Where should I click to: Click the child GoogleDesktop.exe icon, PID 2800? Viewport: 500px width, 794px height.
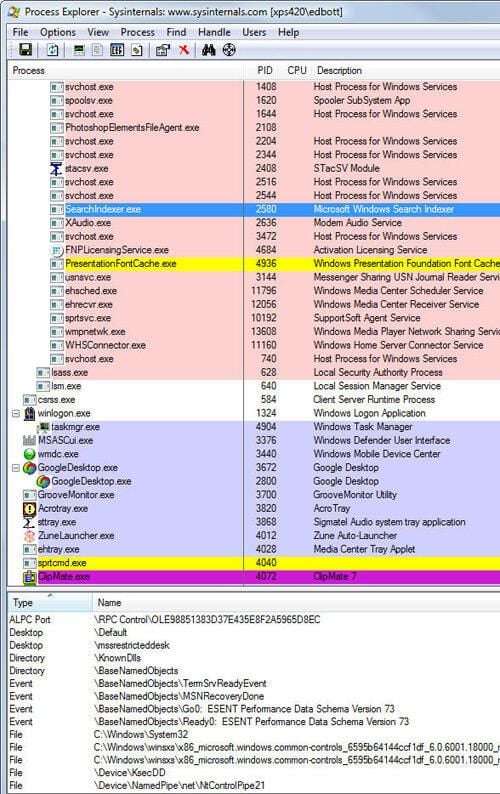43,482
